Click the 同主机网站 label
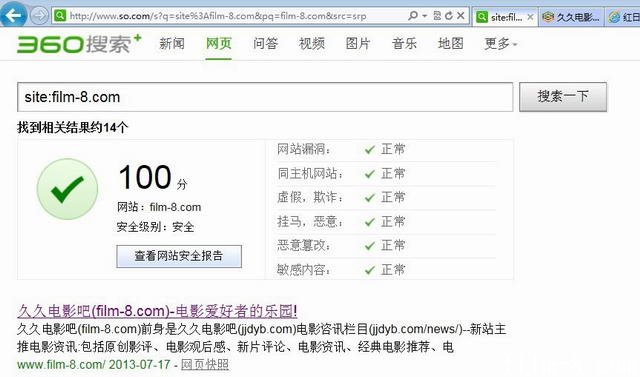The image size is (640, 377). (x=310, y=174)
